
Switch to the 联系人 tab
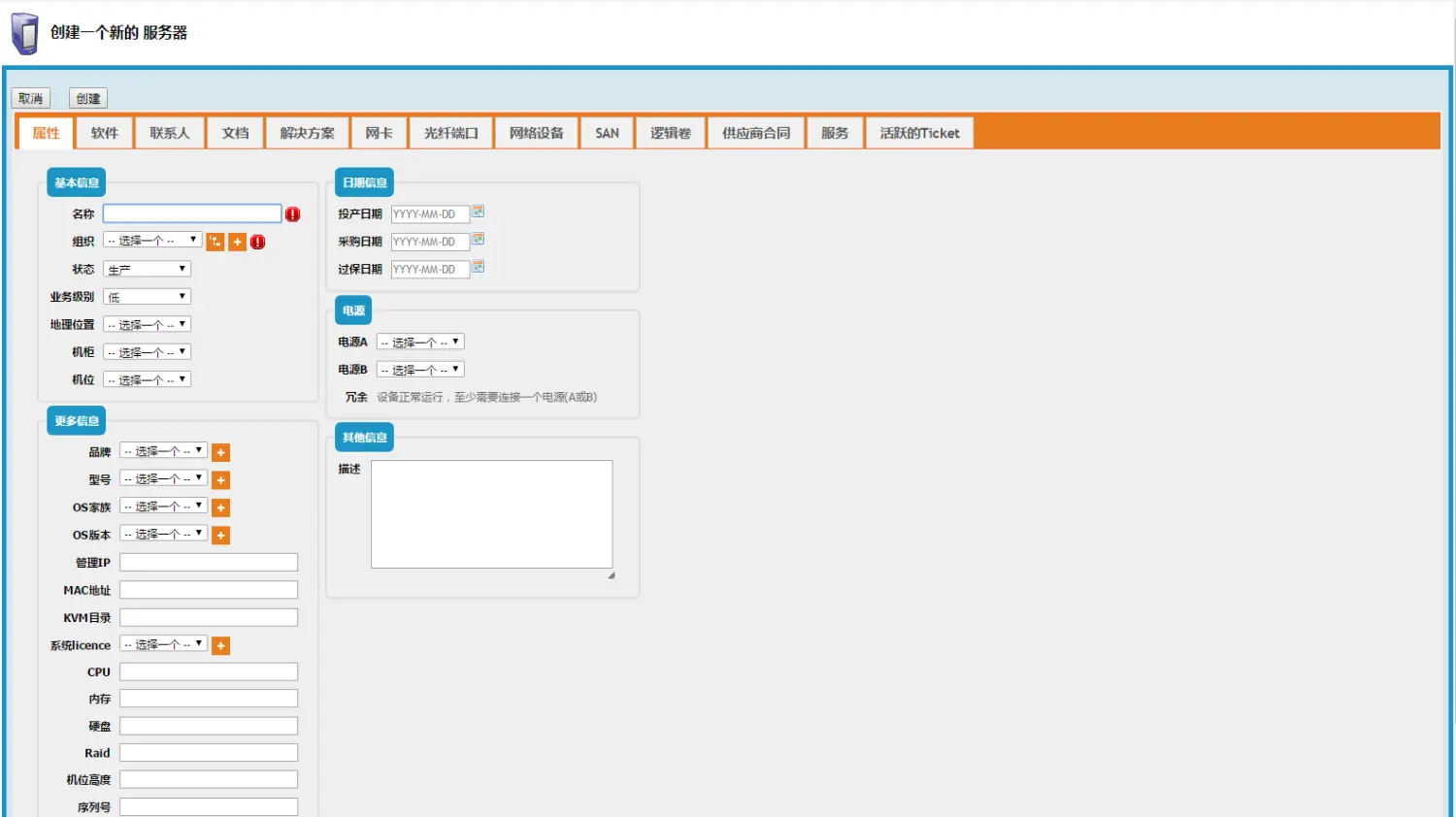(170, 133)
